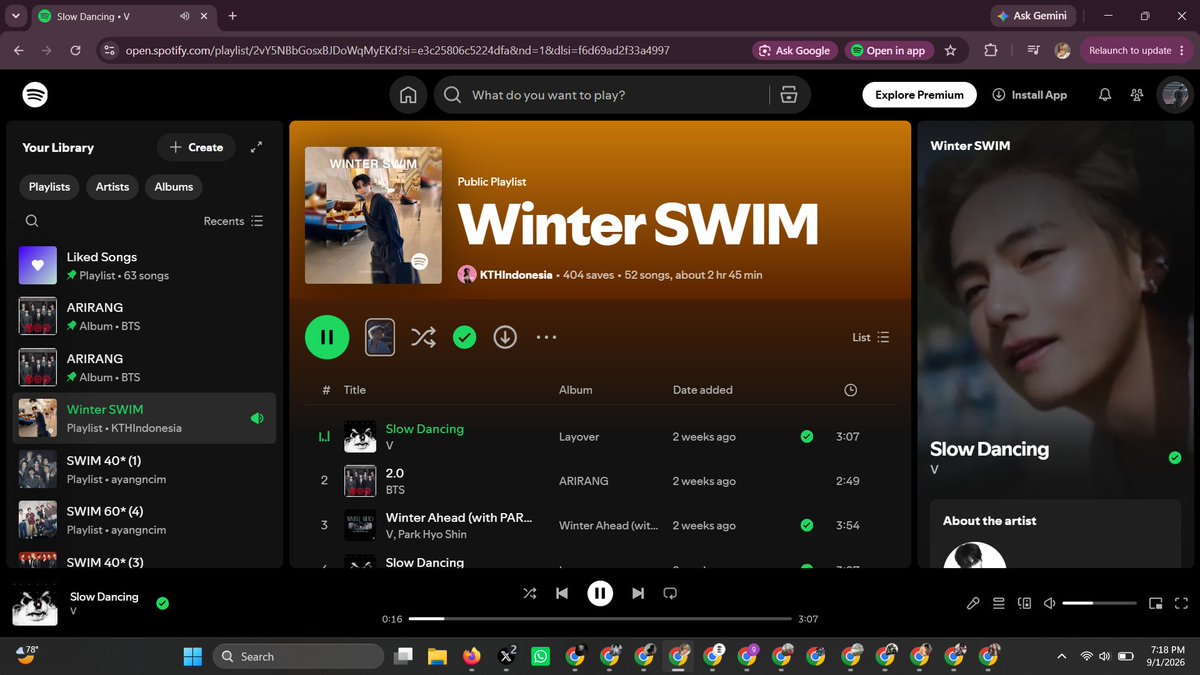Open Connect to a device

click(1024, 603)
